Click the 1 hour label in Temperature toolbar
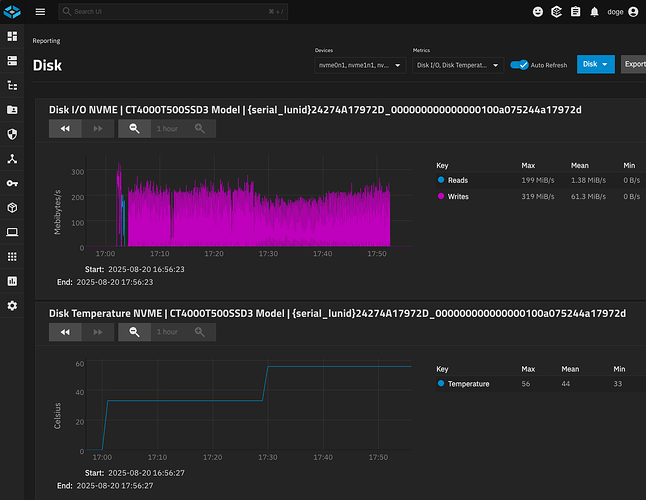646x500 pixels. (x=167, y=332)
